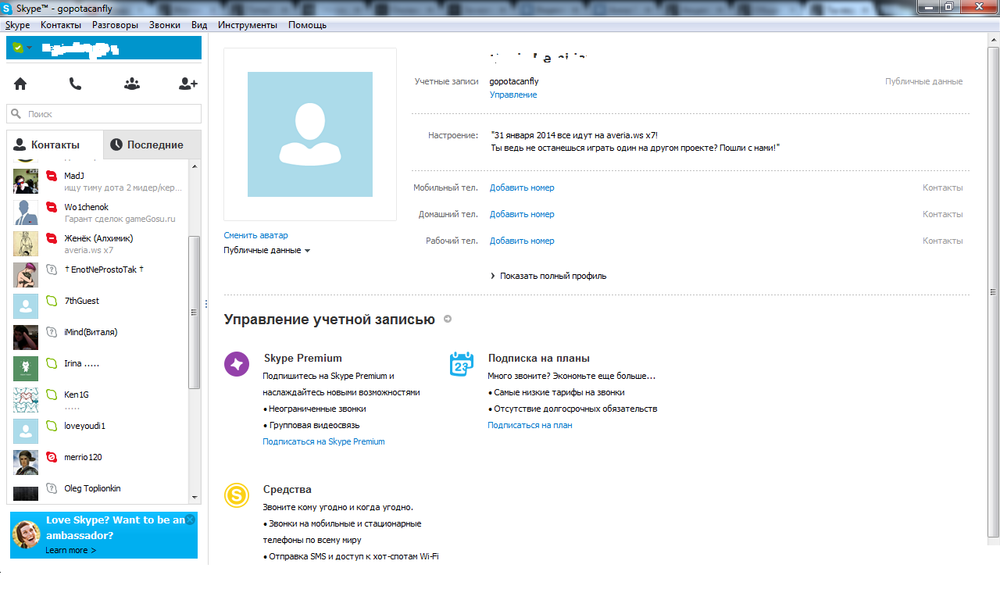The height and width of the screenshot is (600, 1000).
Task: Click the create group icon
Action: pyautogui.click(x=132, y=84)
